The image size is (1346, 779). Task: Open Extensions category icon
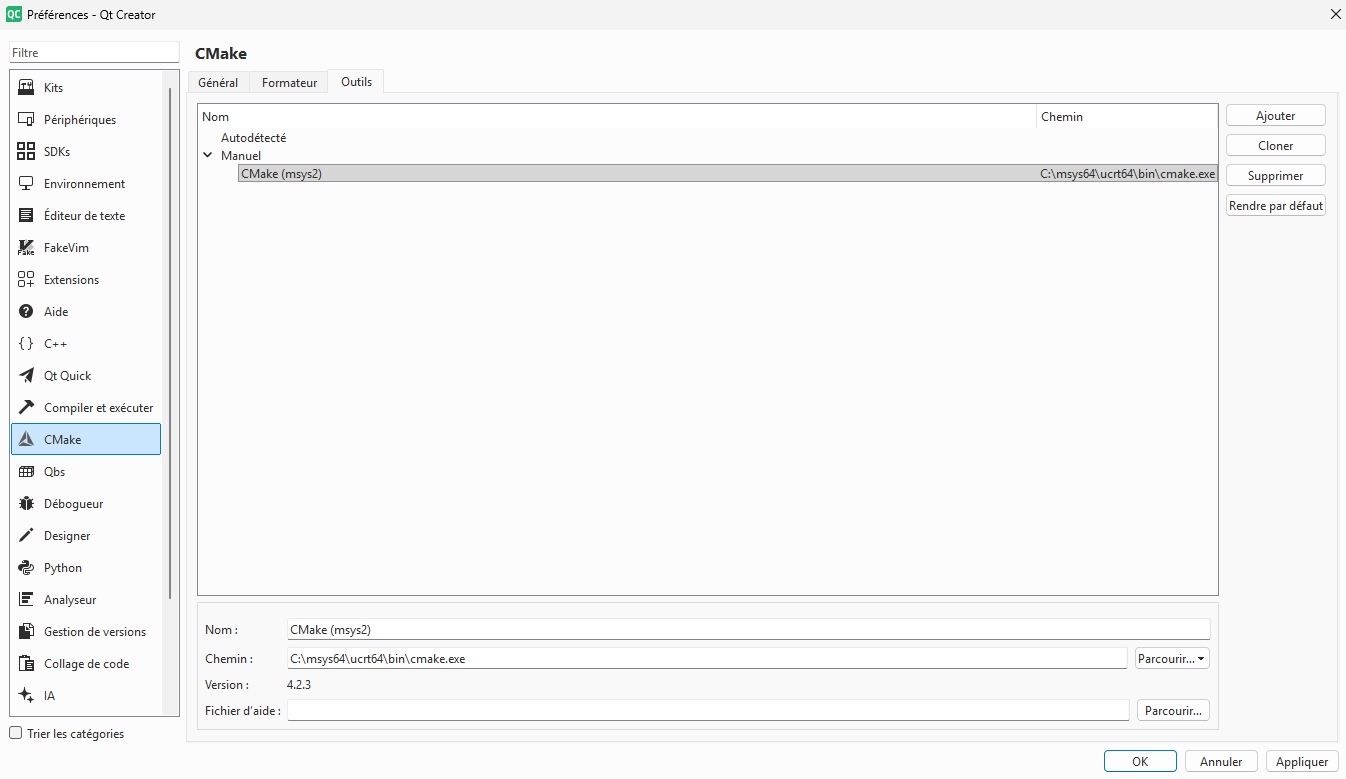pos(27,280)
